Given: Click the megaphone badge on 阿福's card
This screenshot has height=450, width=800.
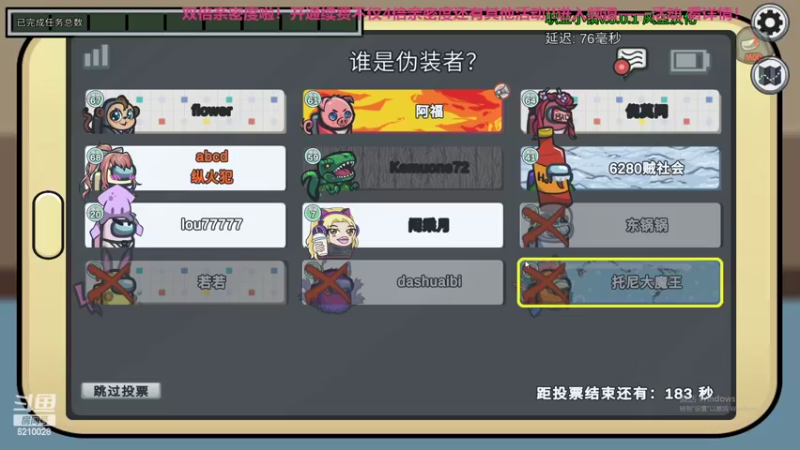Looking at the screenshot, I should 502,91.
